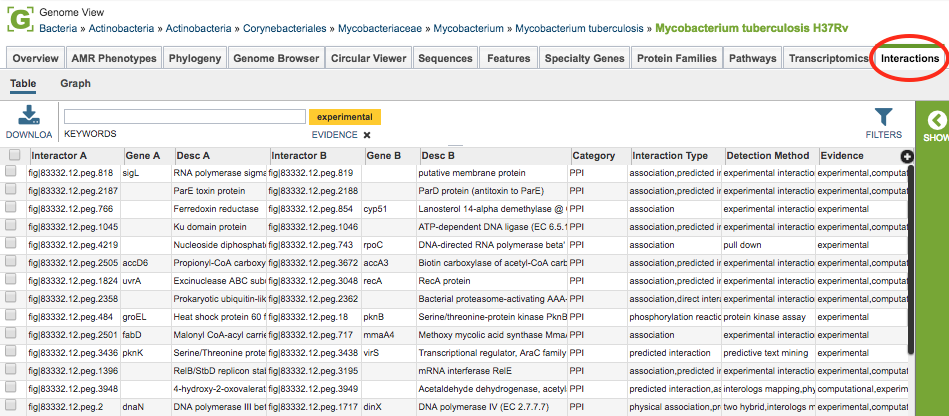Sort by the Detection Method column header

(770, 156)
